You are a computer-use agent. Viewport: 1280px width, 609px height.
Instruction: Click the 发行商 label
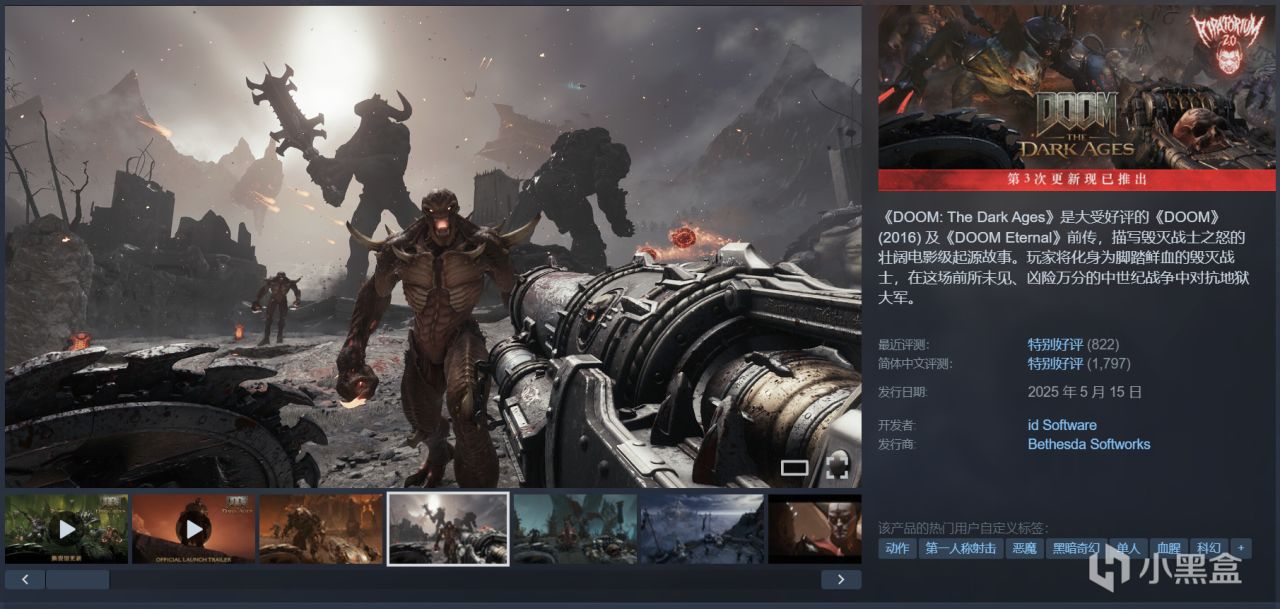(897, 444)
